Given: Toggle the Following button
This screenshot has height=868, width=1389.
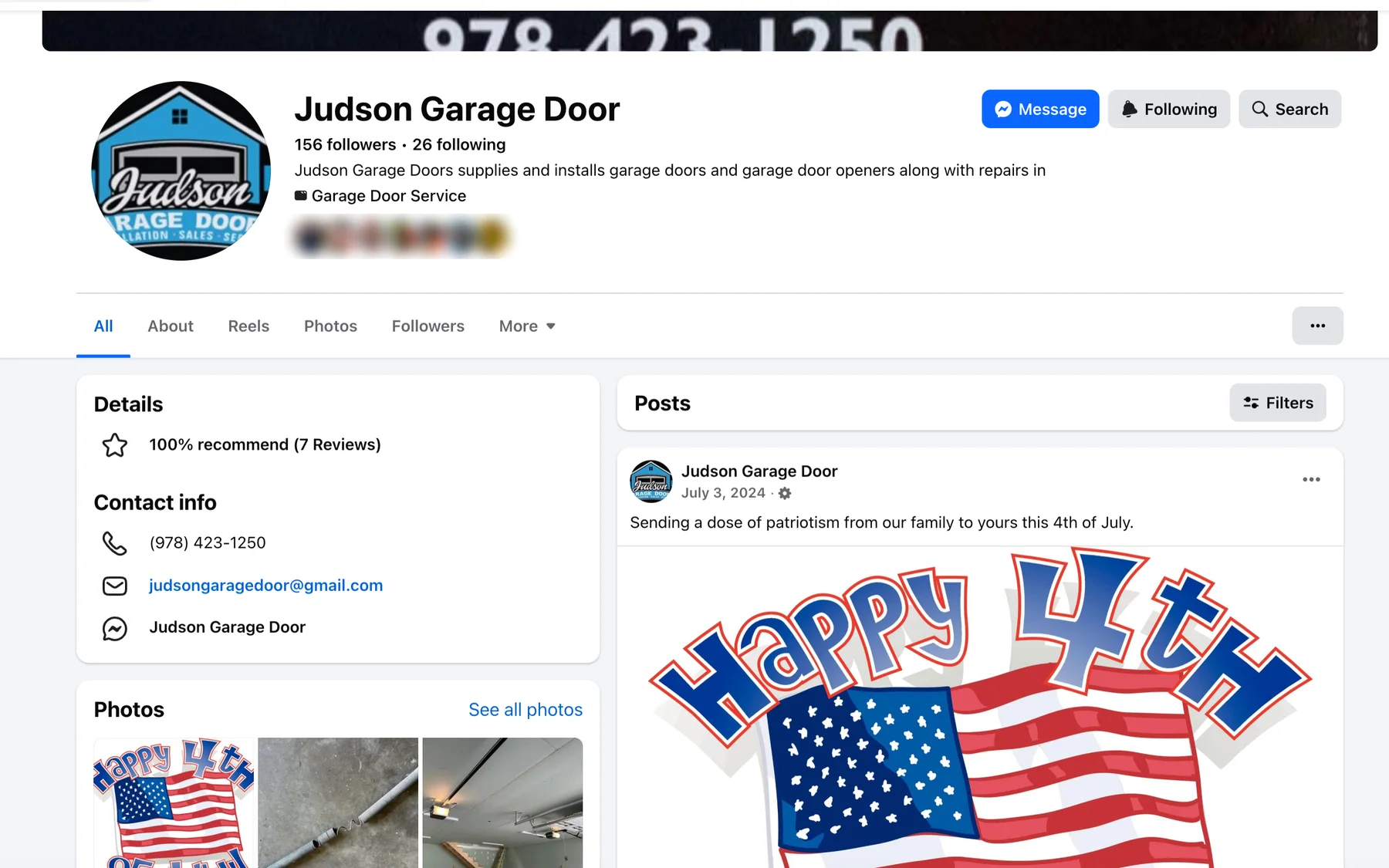Looking at the screenshot, I should (1169, 110).
